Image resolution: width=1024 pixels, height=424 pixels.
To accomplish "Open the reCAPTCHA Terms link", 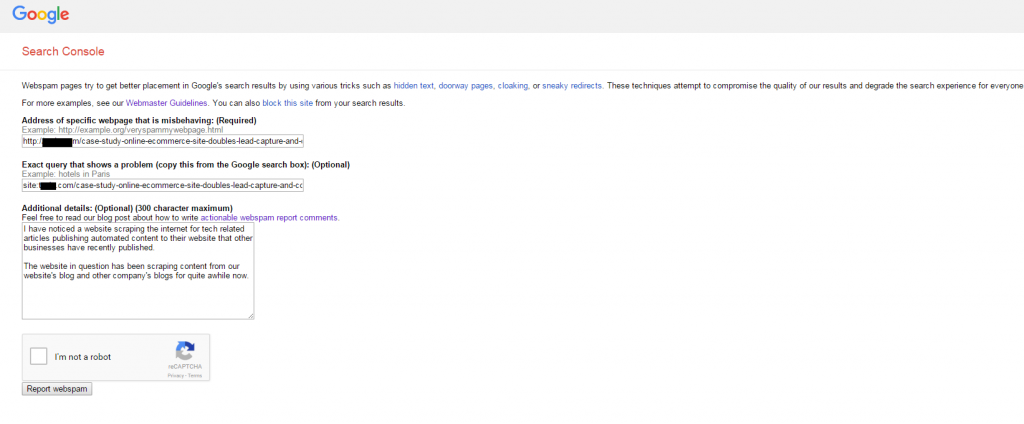I will point(195,376).
